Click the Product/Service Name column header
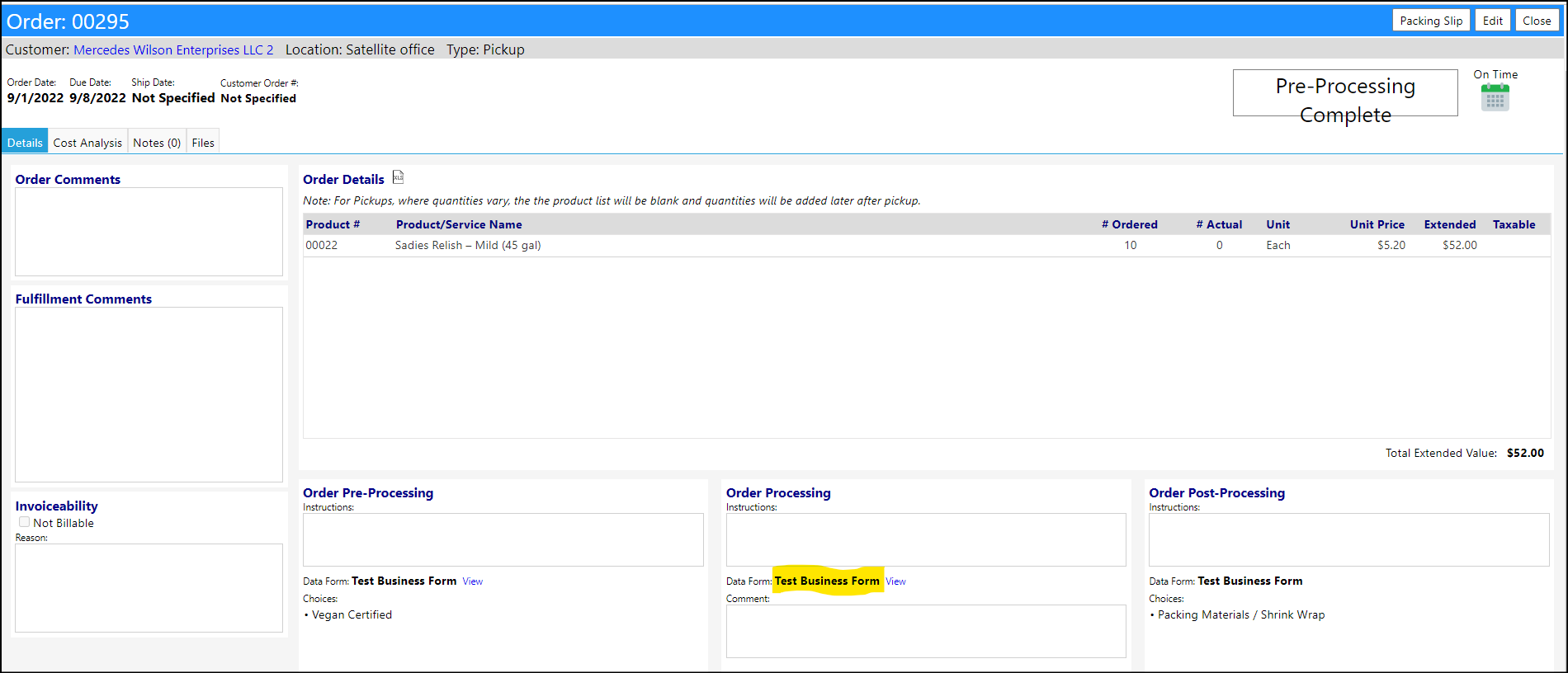Image resolution: width=1568 pixels, height=673 pixels. pyautogui.click(x=459, y=224)
